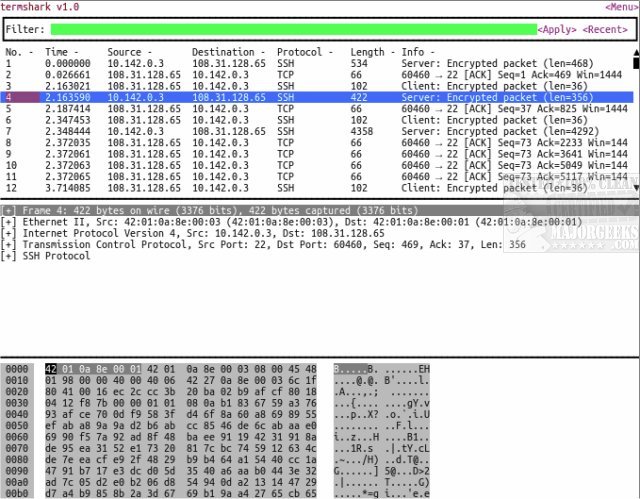Open the Recent filters list

click(605, 29)
